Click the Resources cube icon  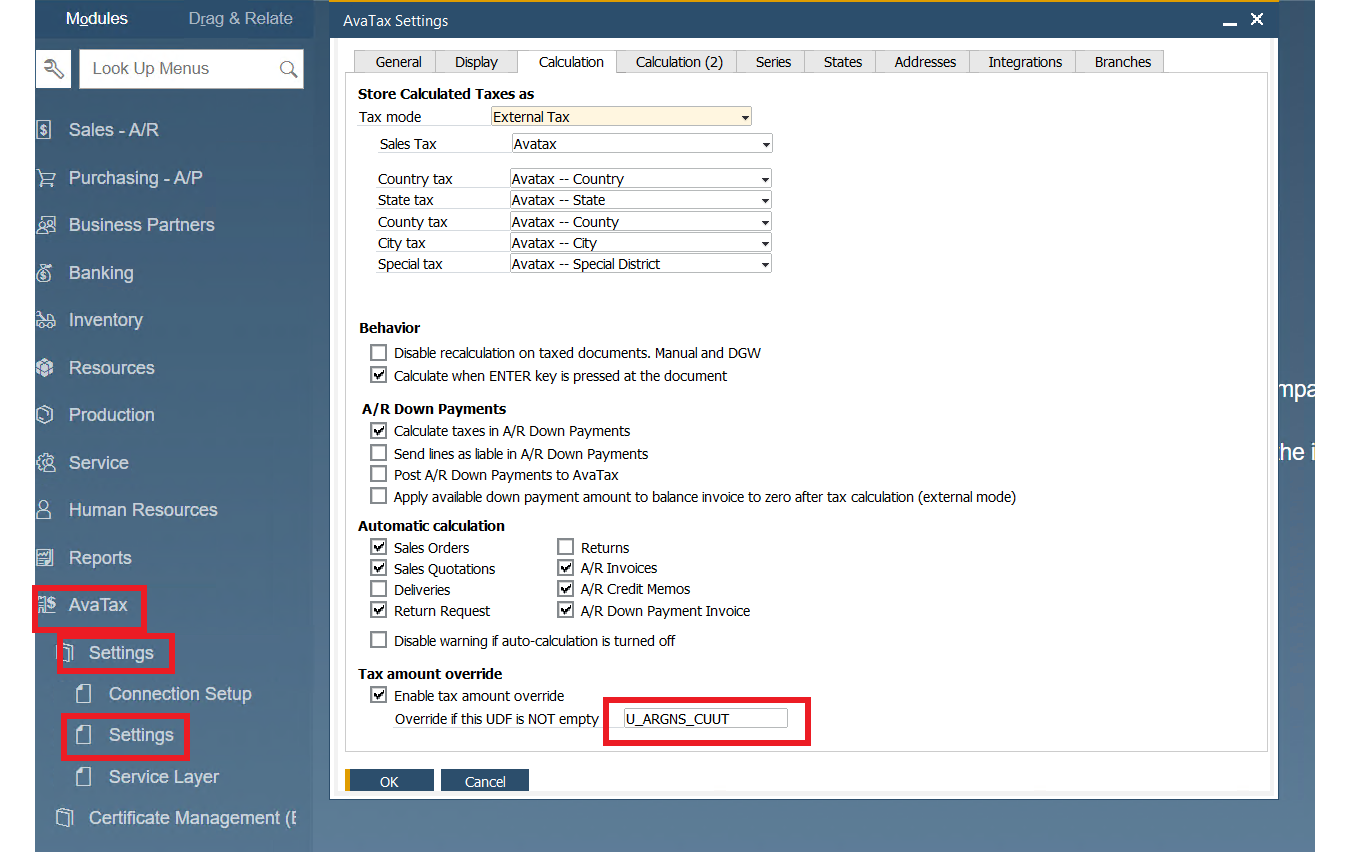click(x=44, y=368)
